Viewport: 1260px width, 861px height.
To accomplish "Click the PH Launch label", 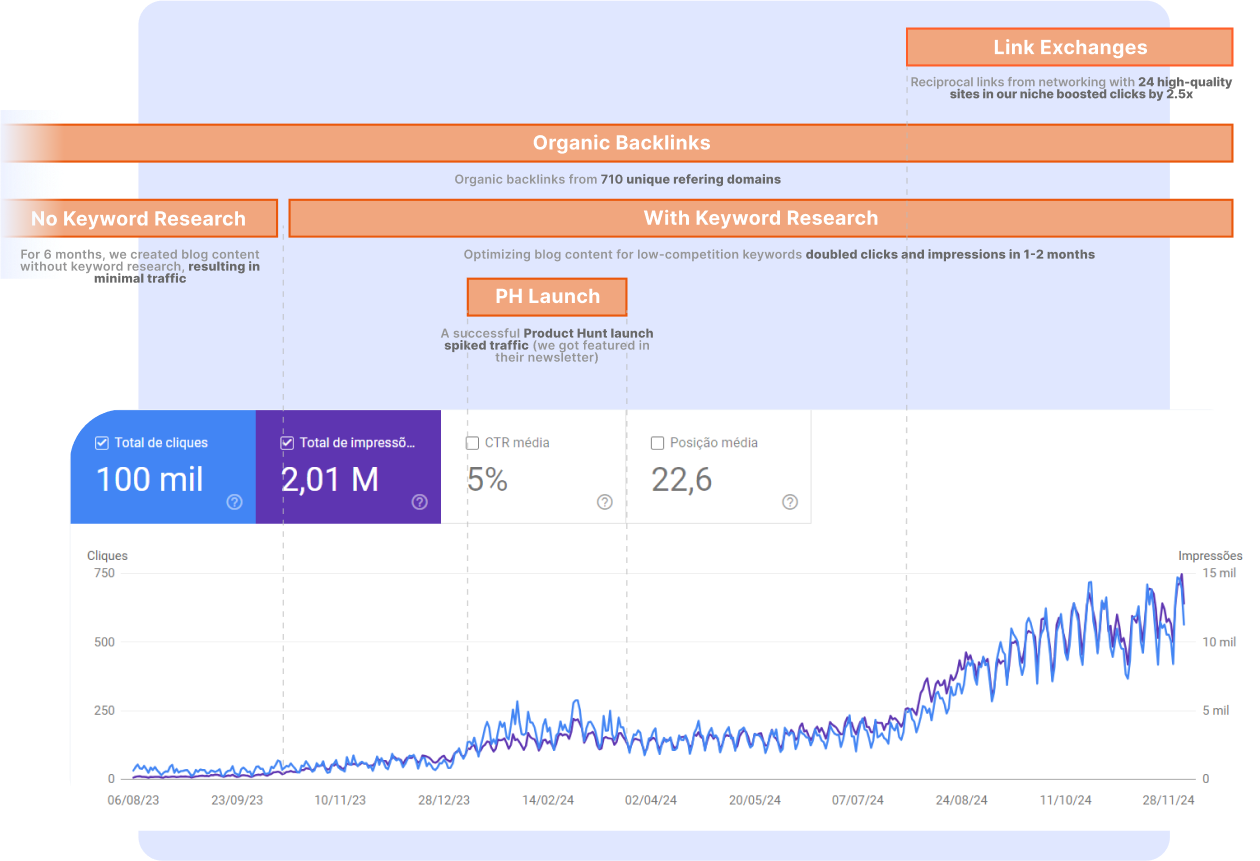I will [547, 297].
